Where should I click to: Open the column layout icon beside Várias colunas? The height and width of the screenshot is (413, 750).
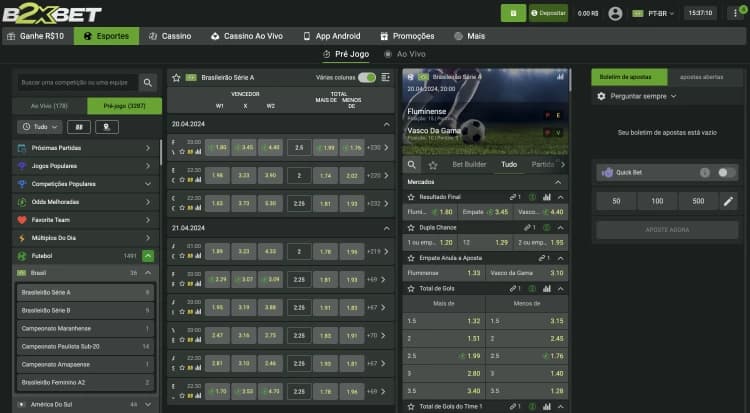tap(386, 78)
